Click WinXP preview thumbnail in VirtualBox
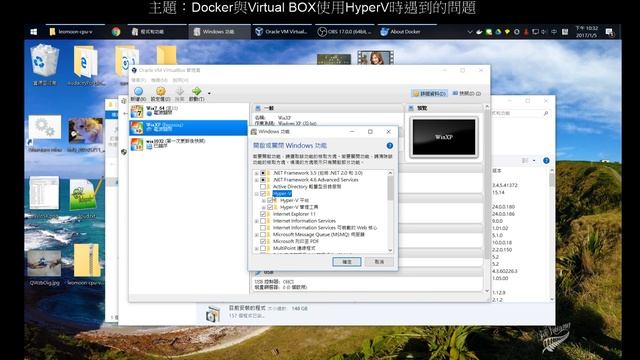The width and height of the screenshot is (640, 360). (x=444, y=138)
